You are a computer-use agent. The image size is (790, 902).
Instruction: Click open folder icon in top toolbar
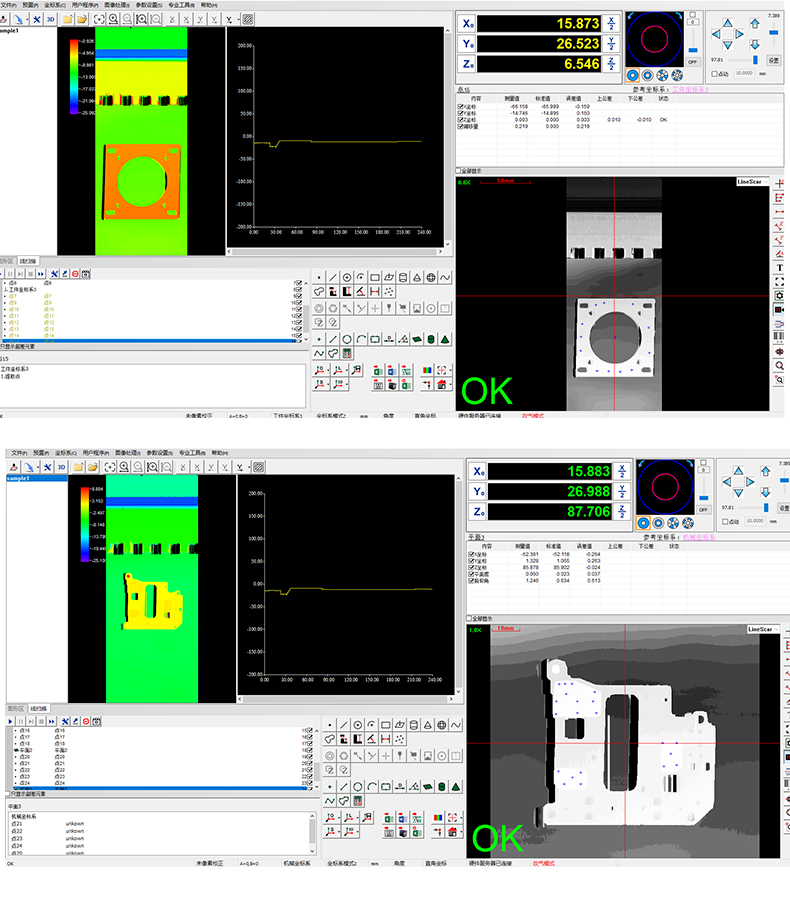pos(82,20)
